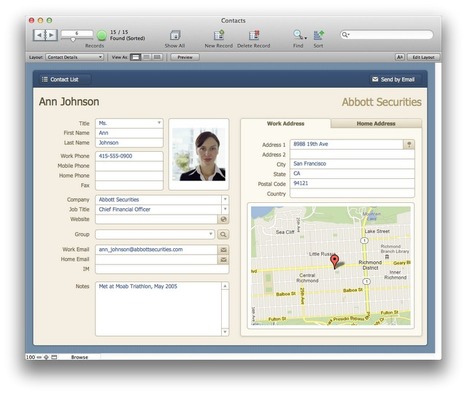Click envelope icon next to Work Email

[x=223, y=250]
